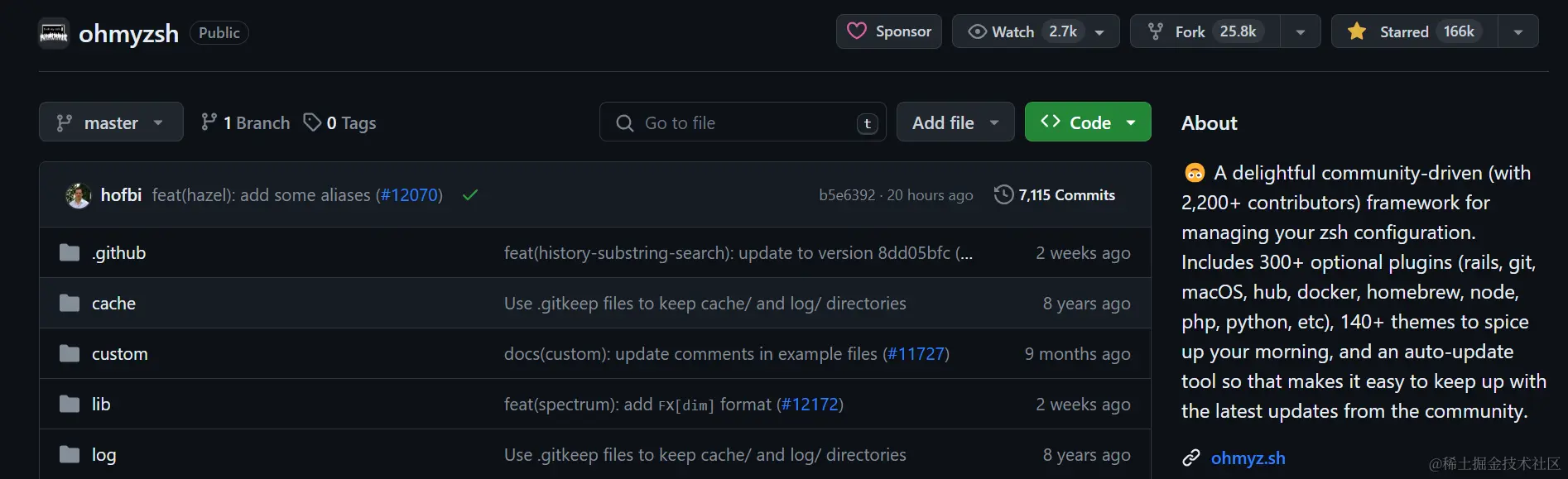This screenshot has width=1568, height=479.
Task: Click the Public visibility badge
Action: [x=219, y=32]
